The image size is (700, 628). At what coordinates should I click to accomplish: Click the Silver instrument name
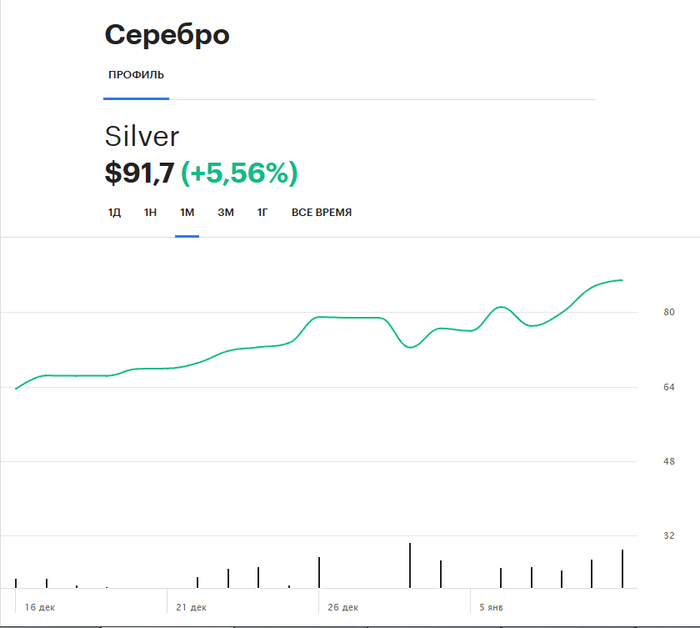pos(142,137)
